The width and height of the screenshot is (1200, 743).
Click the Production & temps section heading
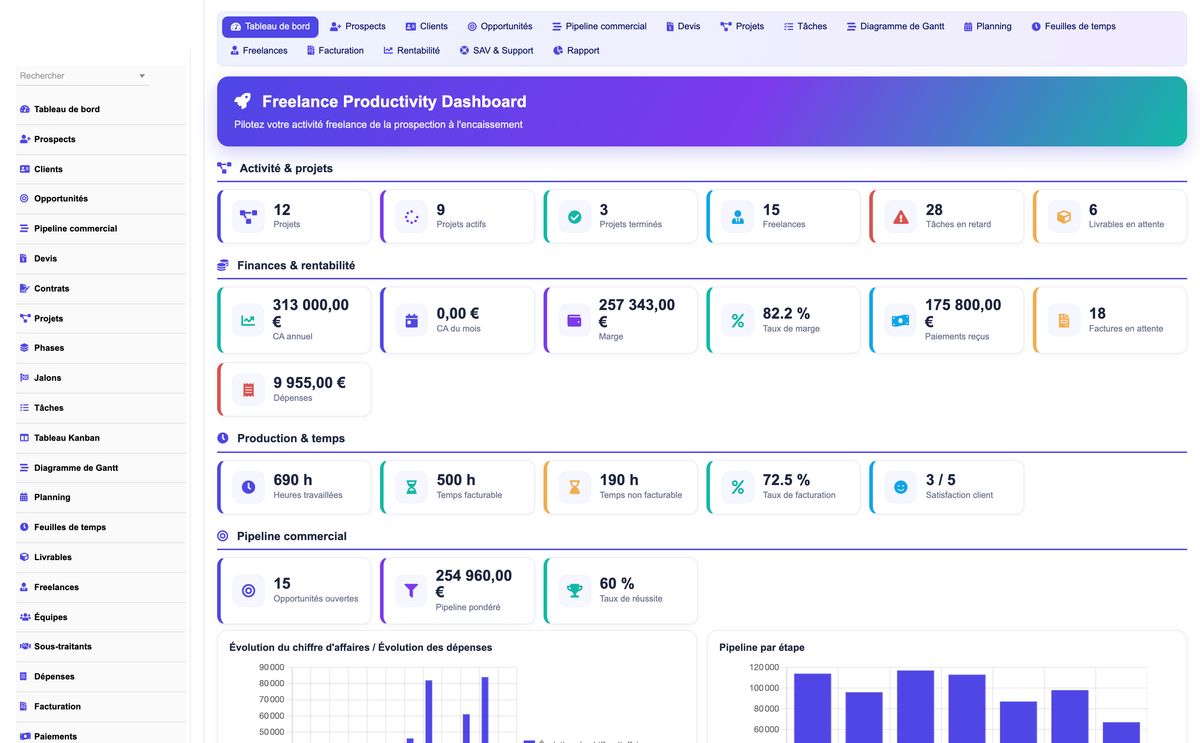pyautogui.click(x=291, y=438)
